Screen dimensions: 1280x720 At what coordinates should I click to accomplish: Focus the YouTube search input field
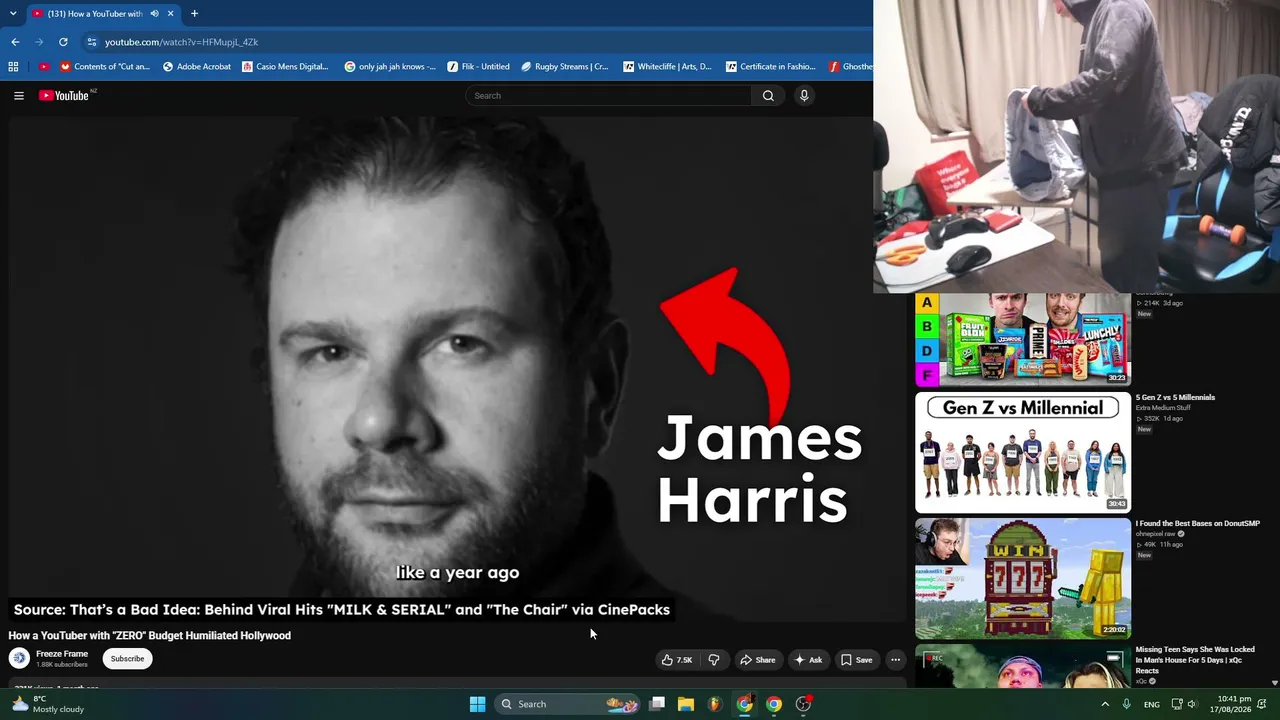pyautogui.click(x=608, y=96)
